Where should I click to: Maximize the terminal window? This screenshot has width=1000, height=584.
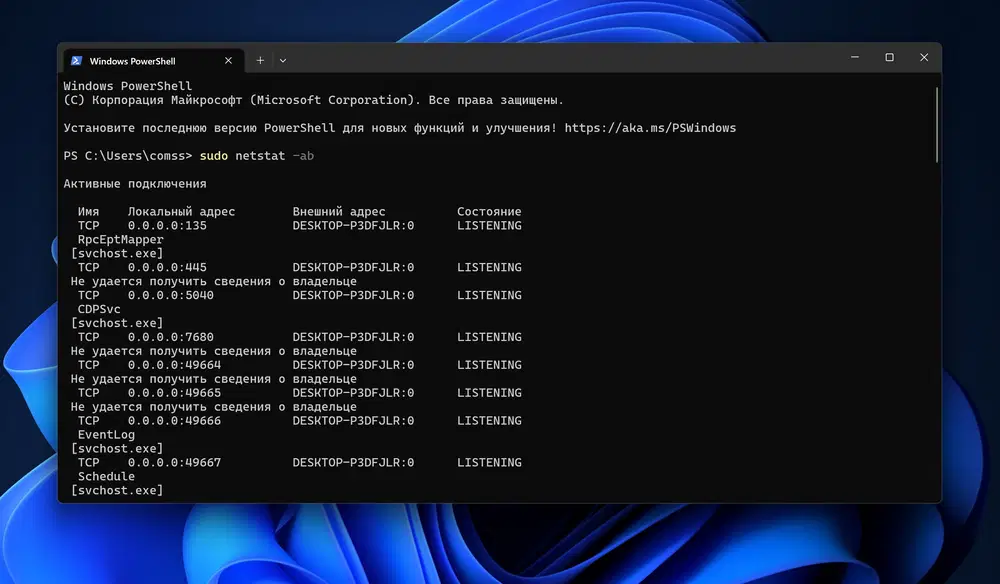point(889,57)
